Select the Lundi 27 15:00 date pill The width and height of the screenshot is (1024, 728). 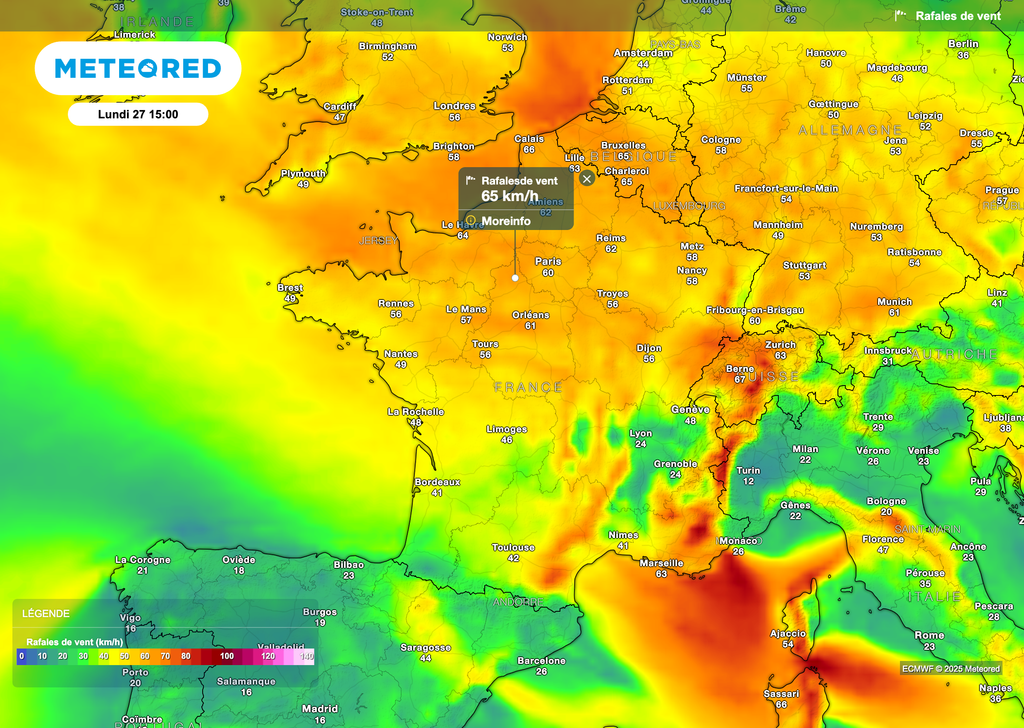(x=138, y=114)
